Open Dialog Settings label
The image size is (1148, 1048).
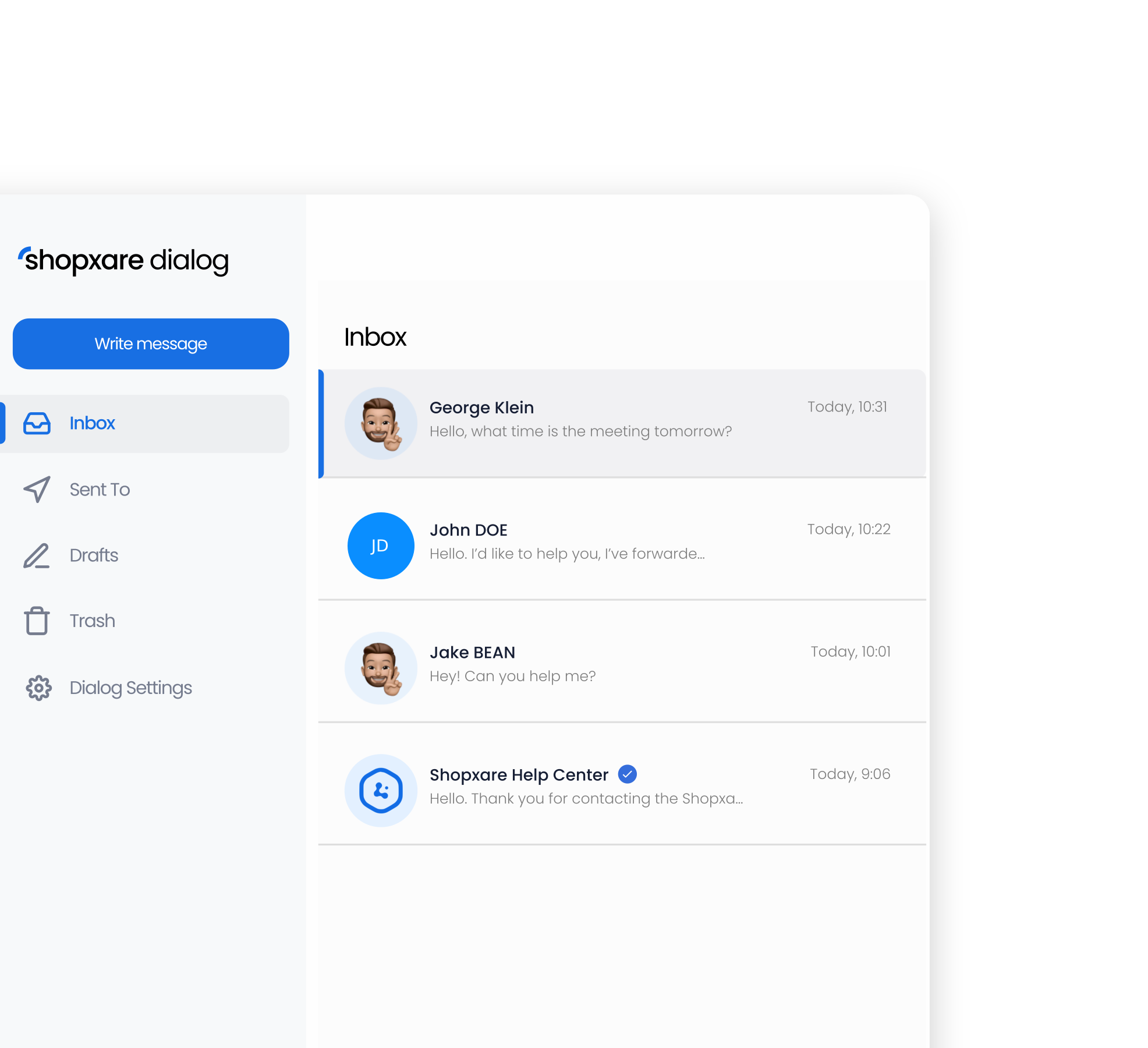point(130,688)
